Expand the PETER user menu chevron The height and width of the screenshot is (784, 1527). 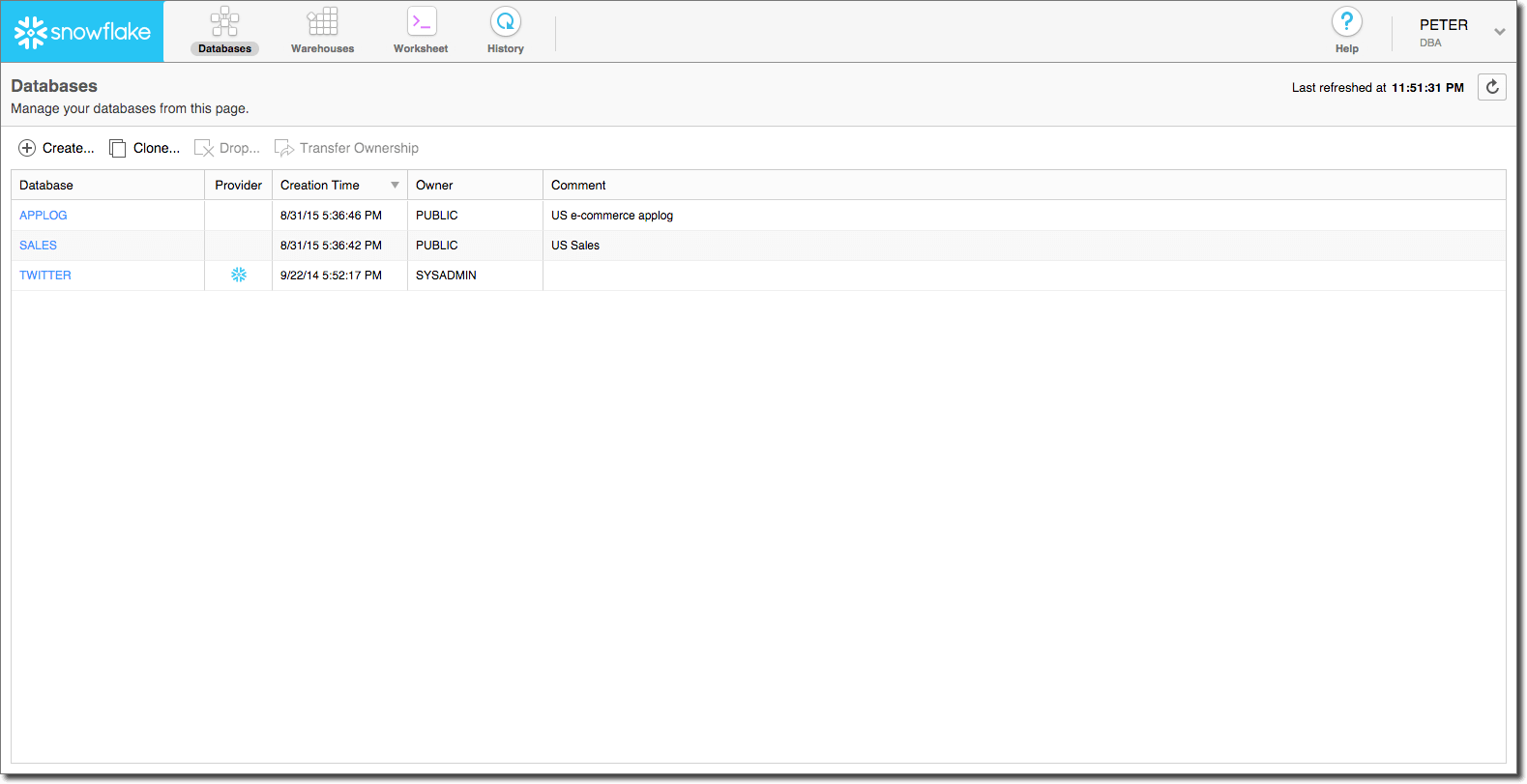1499,32
